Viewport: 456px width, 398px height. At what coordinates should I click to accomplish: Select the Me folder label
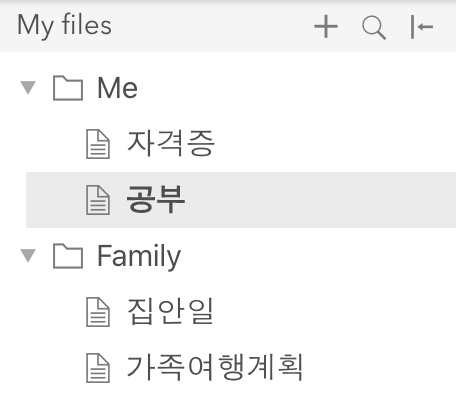coord(117,88)
